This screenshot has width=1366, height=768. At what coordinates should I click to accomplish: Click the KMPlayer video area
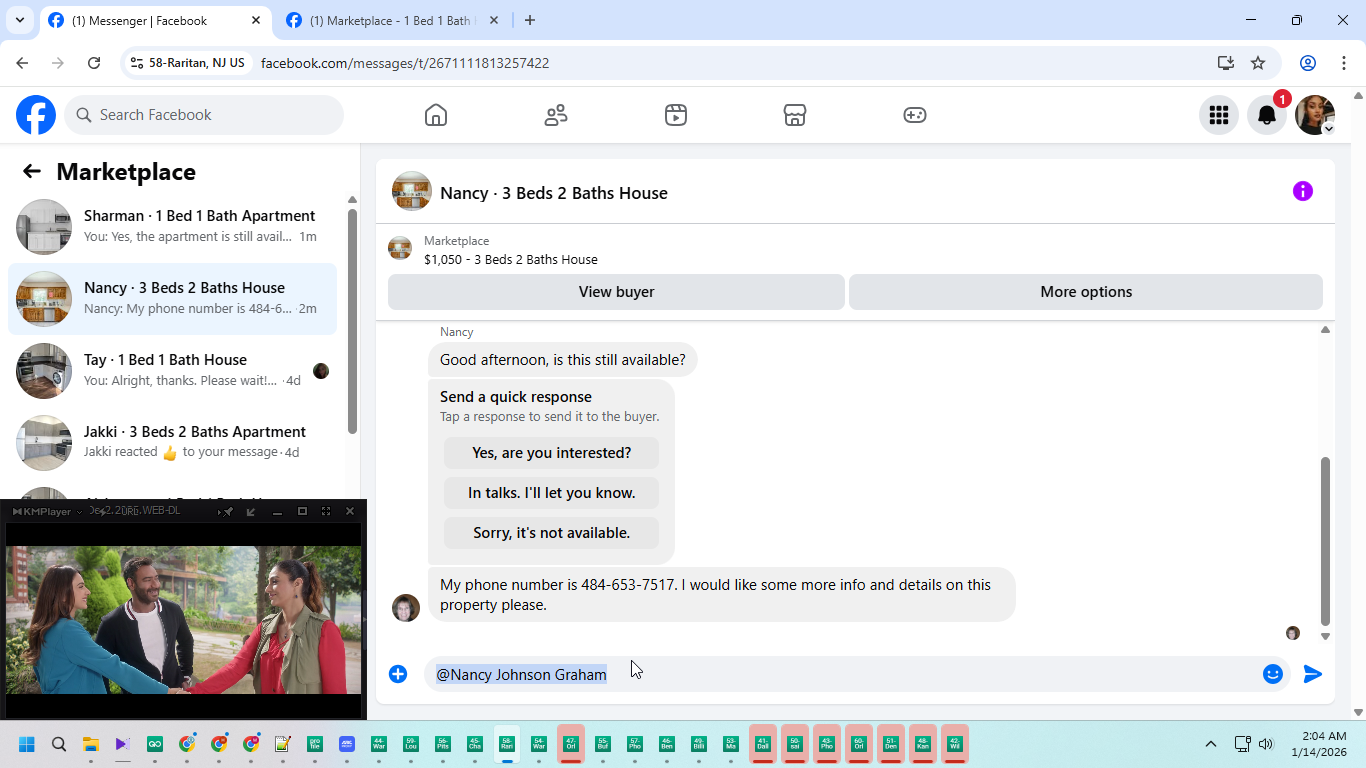coord(184,620)
